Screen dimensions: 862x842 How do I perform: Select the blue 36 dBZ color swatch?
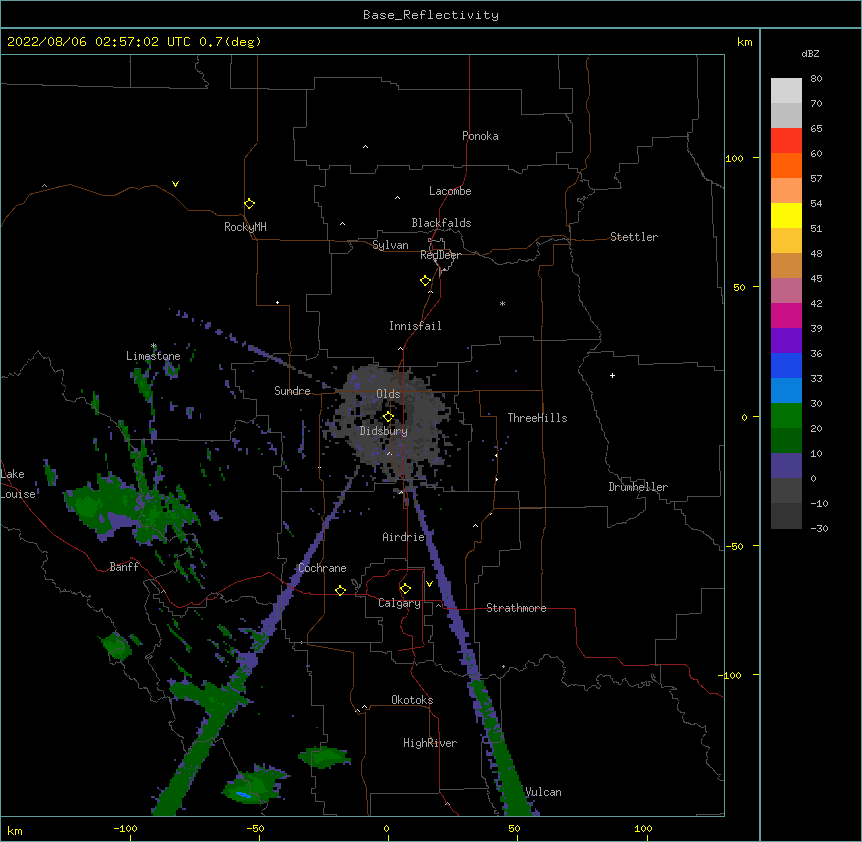pyautogui.click(x=786, y=365)
